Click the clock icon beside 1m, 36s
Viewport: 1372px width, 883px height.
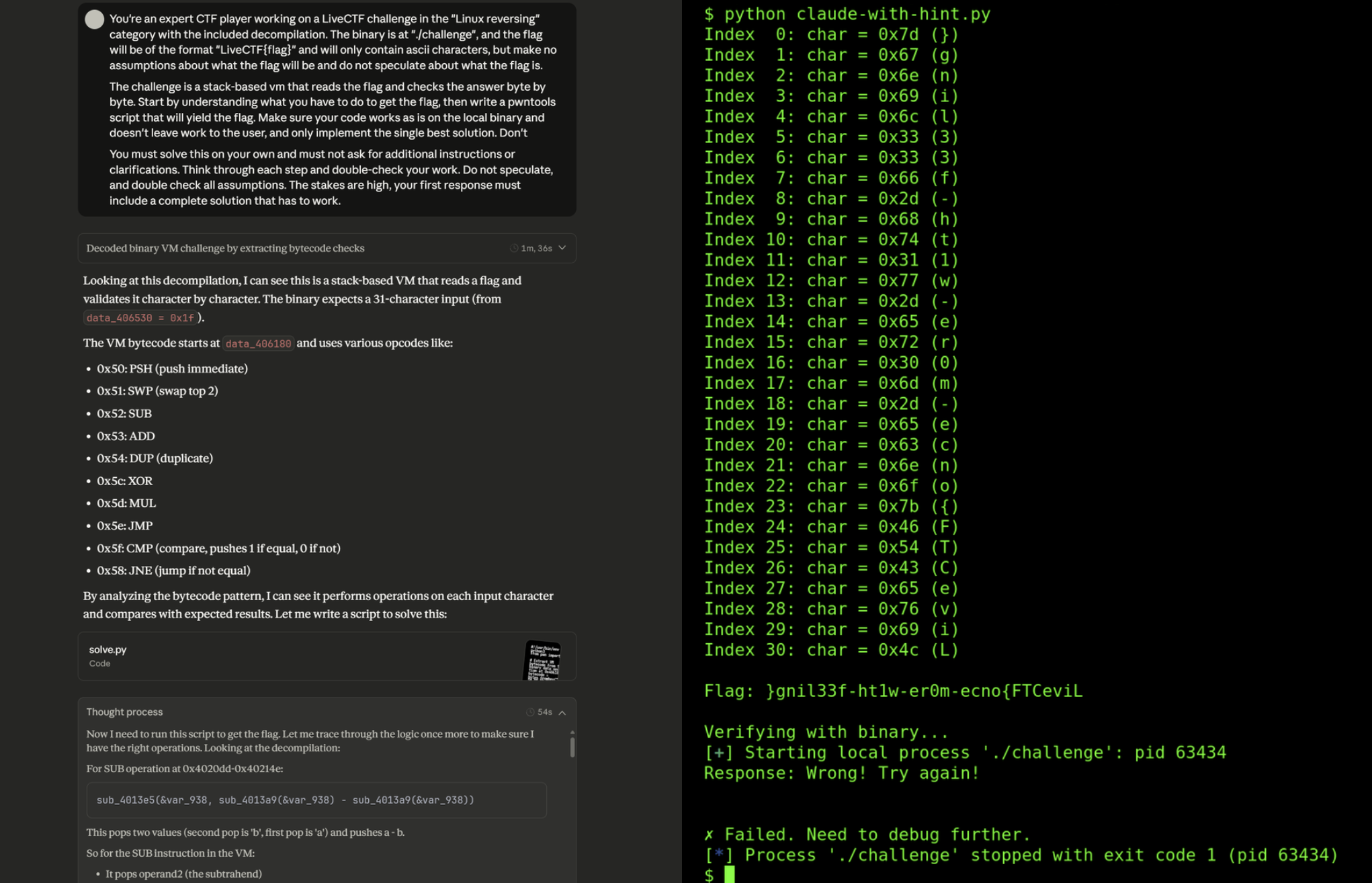514,248
